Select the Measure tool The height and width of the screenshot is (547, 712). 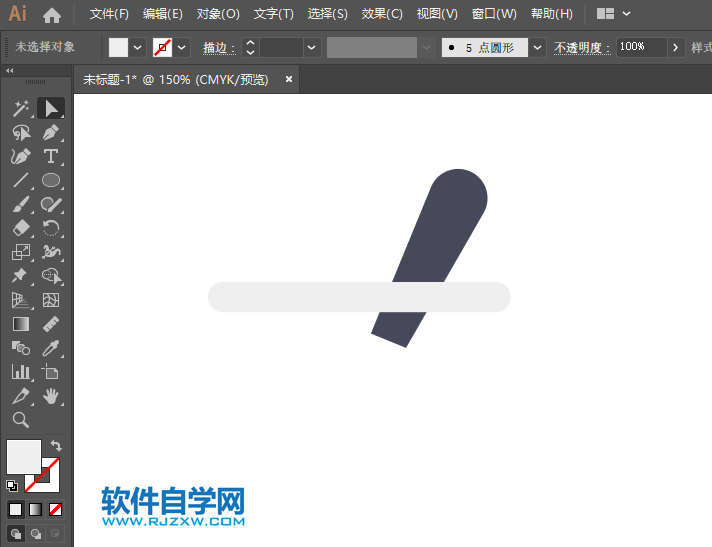(51, 324)
